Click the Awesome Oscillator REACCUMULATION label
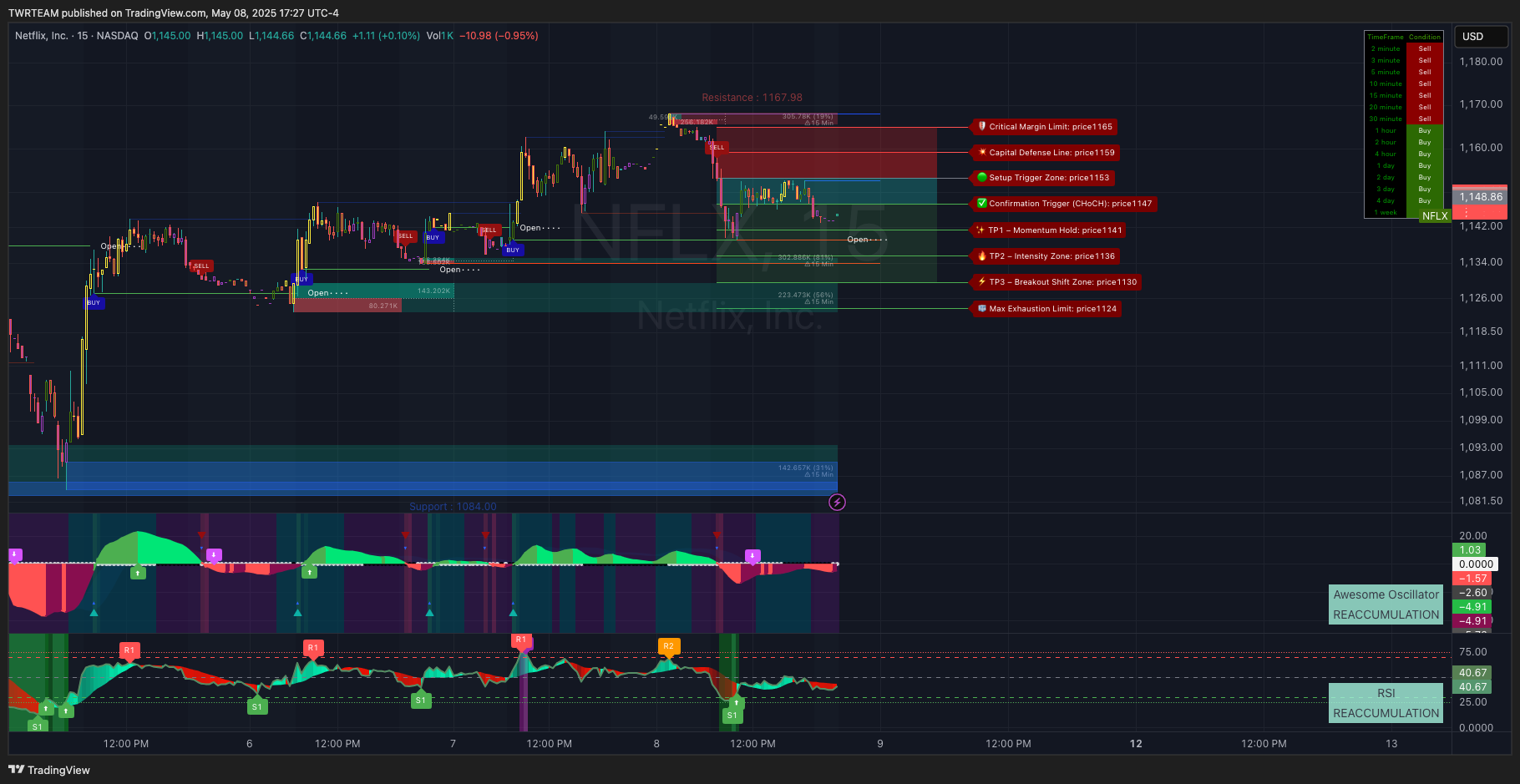 (1386, 604)
